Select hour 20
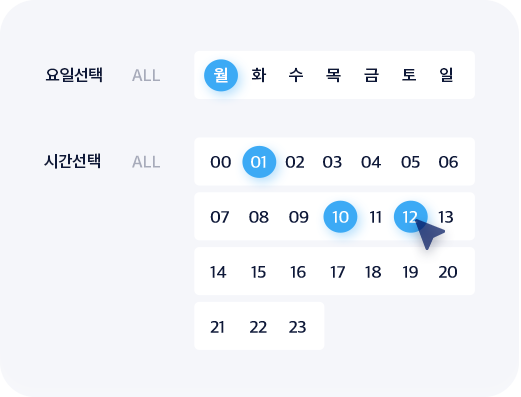 click(448, 272)
